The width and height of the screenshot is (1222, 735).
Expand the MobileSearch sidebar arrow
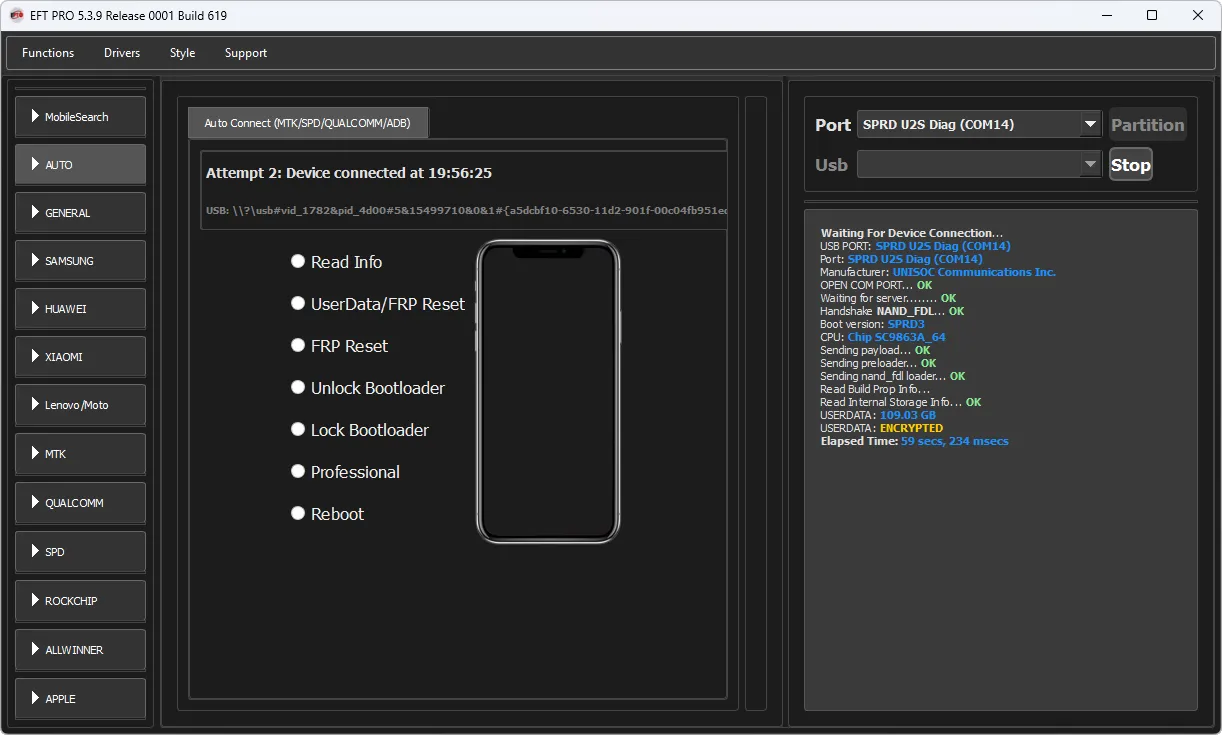pos(35,116)
